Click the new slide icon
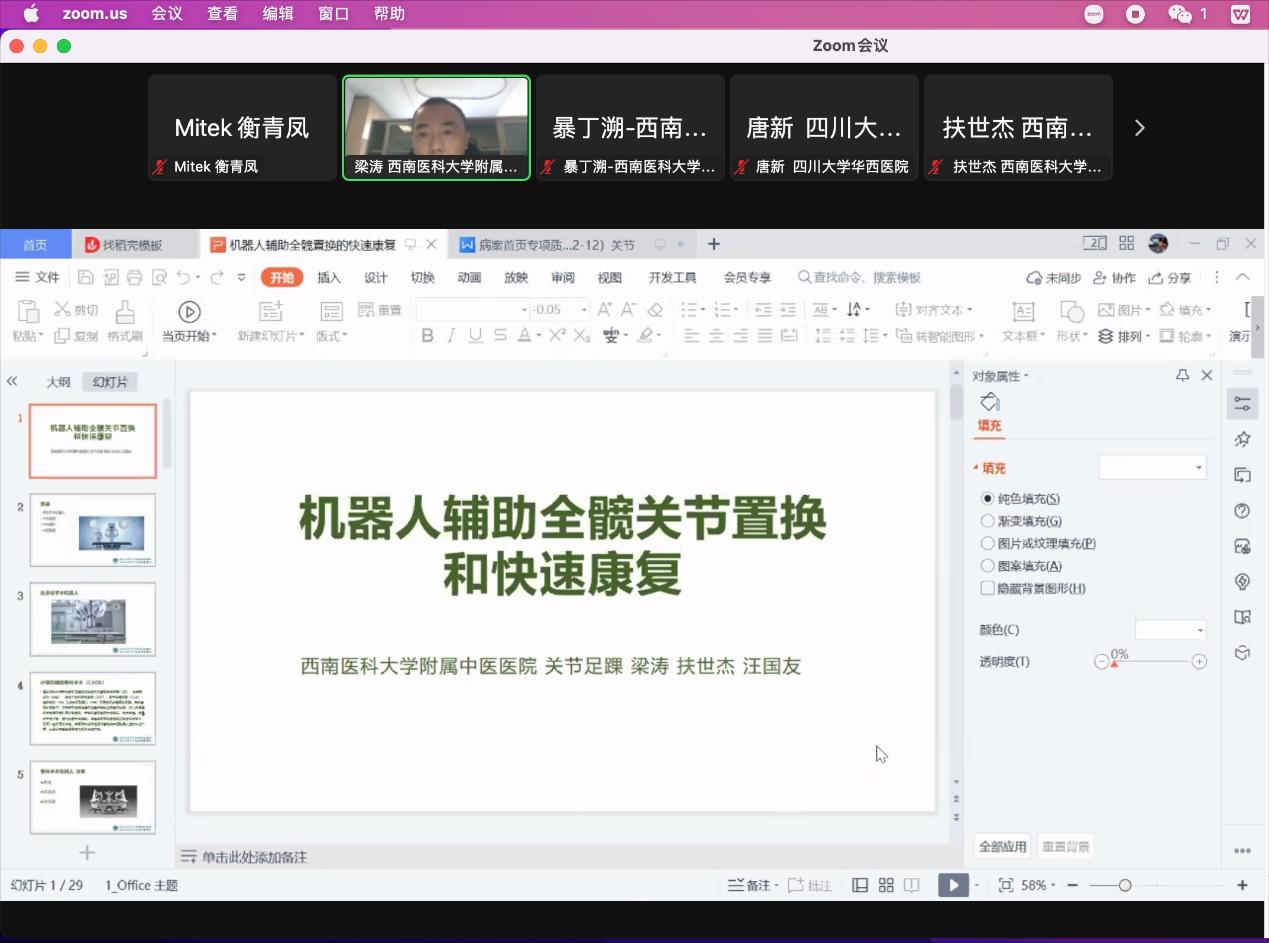This screenshot has height=943, width=1269. coord(270,312)
